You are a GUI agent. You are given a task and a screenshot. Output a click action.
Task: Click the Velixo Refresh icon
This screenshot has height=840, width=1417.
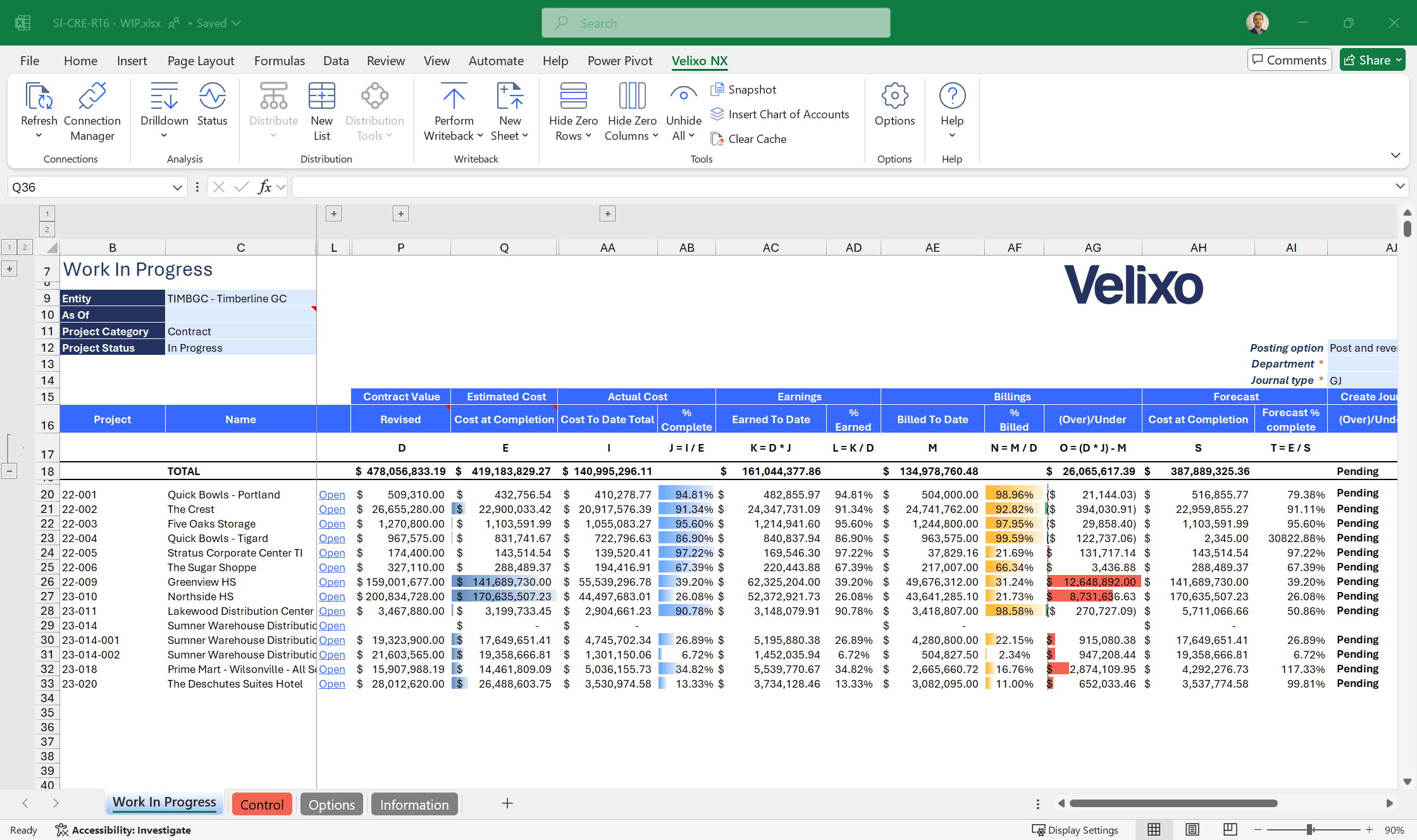(39, 96)
